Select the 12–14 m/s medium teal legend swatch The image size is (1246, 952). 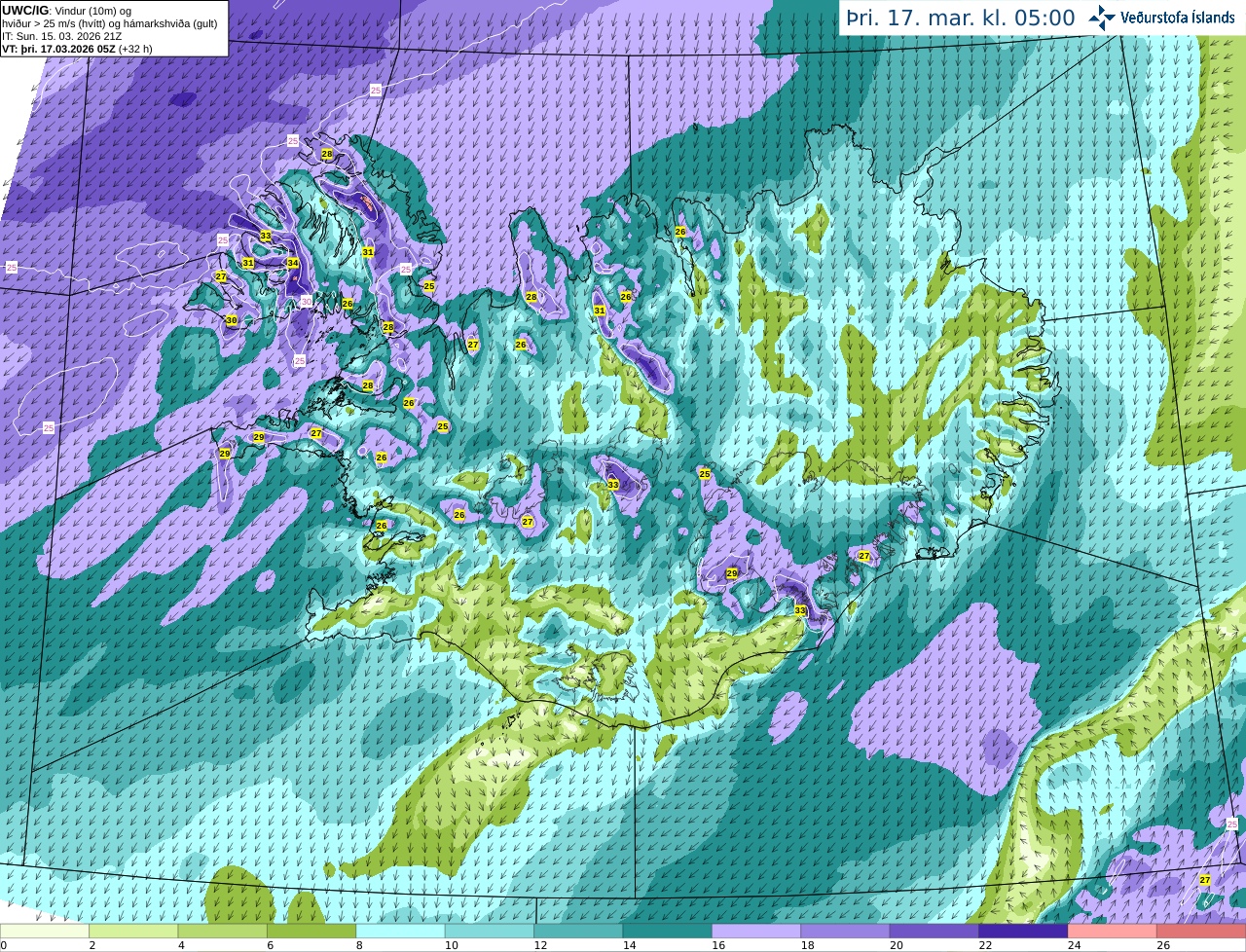579,931
